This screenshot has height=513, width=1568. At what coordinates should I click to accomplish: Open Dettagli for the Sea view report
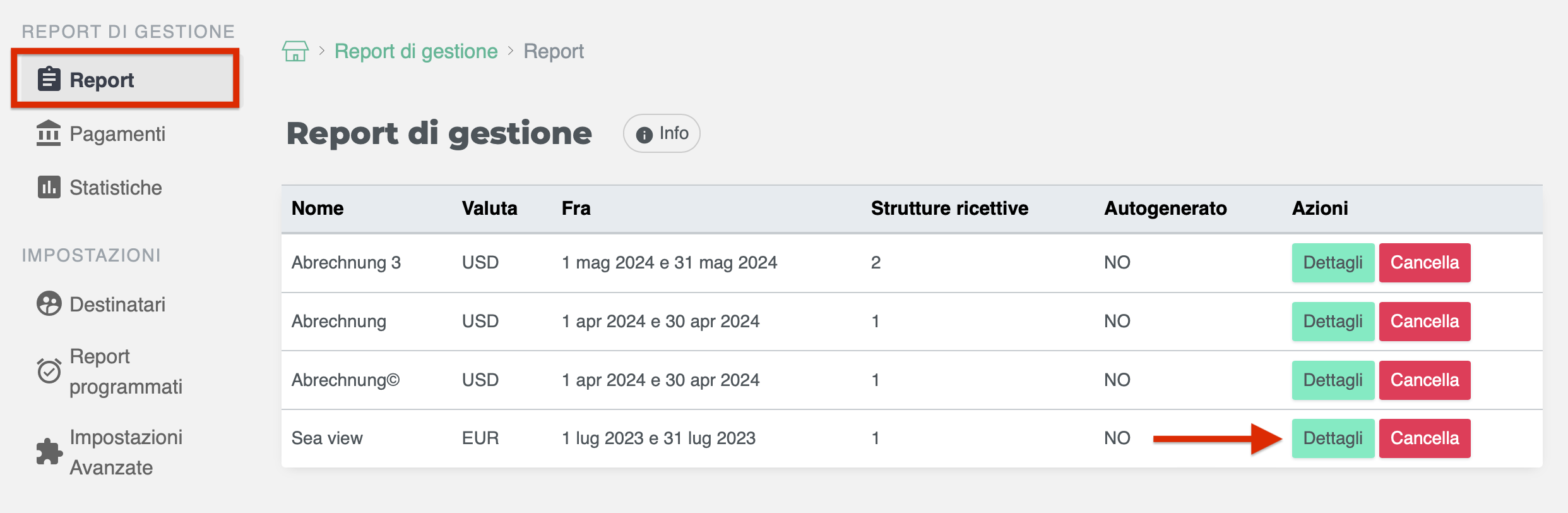1333,438
